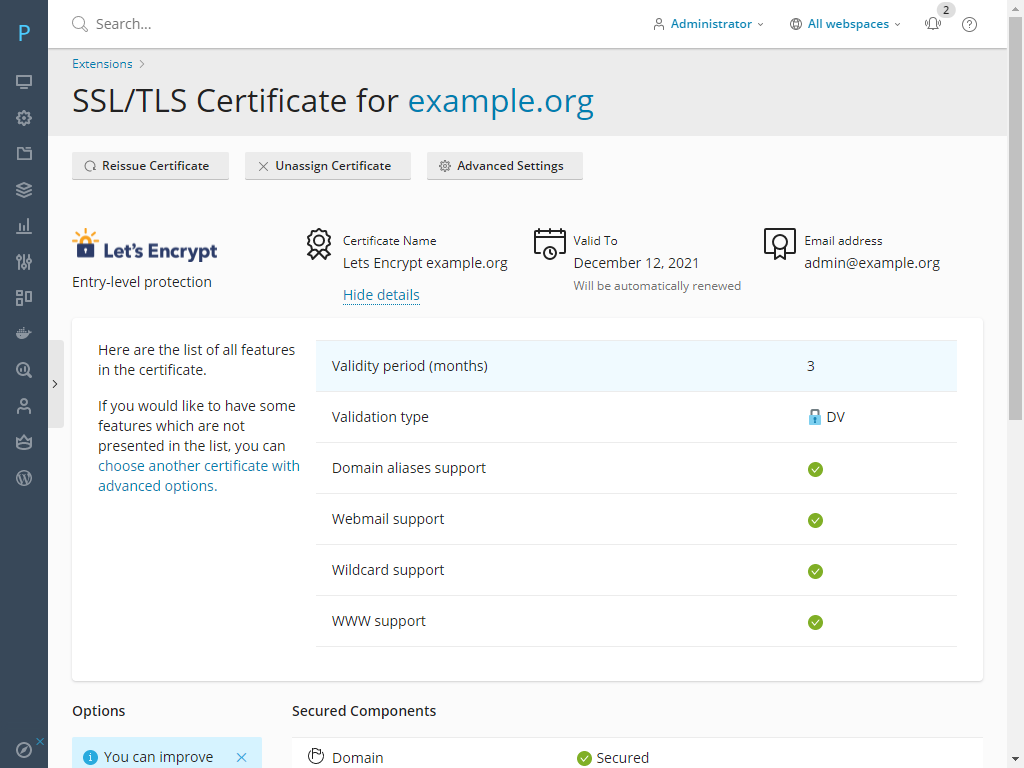Open the Help question-mark icon

coord(968,23)
